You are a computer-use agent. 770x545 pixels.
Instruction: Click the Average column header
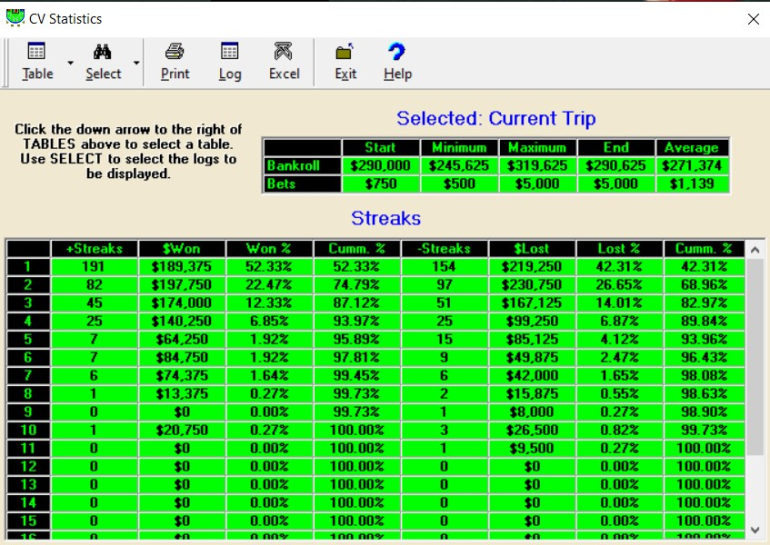[x=691, y=147]
